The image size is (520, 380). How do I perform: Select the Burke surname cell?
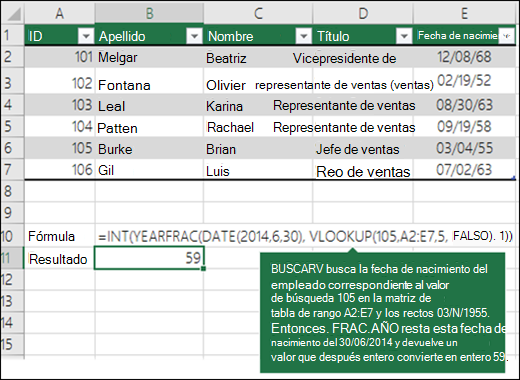click(149, 148)
